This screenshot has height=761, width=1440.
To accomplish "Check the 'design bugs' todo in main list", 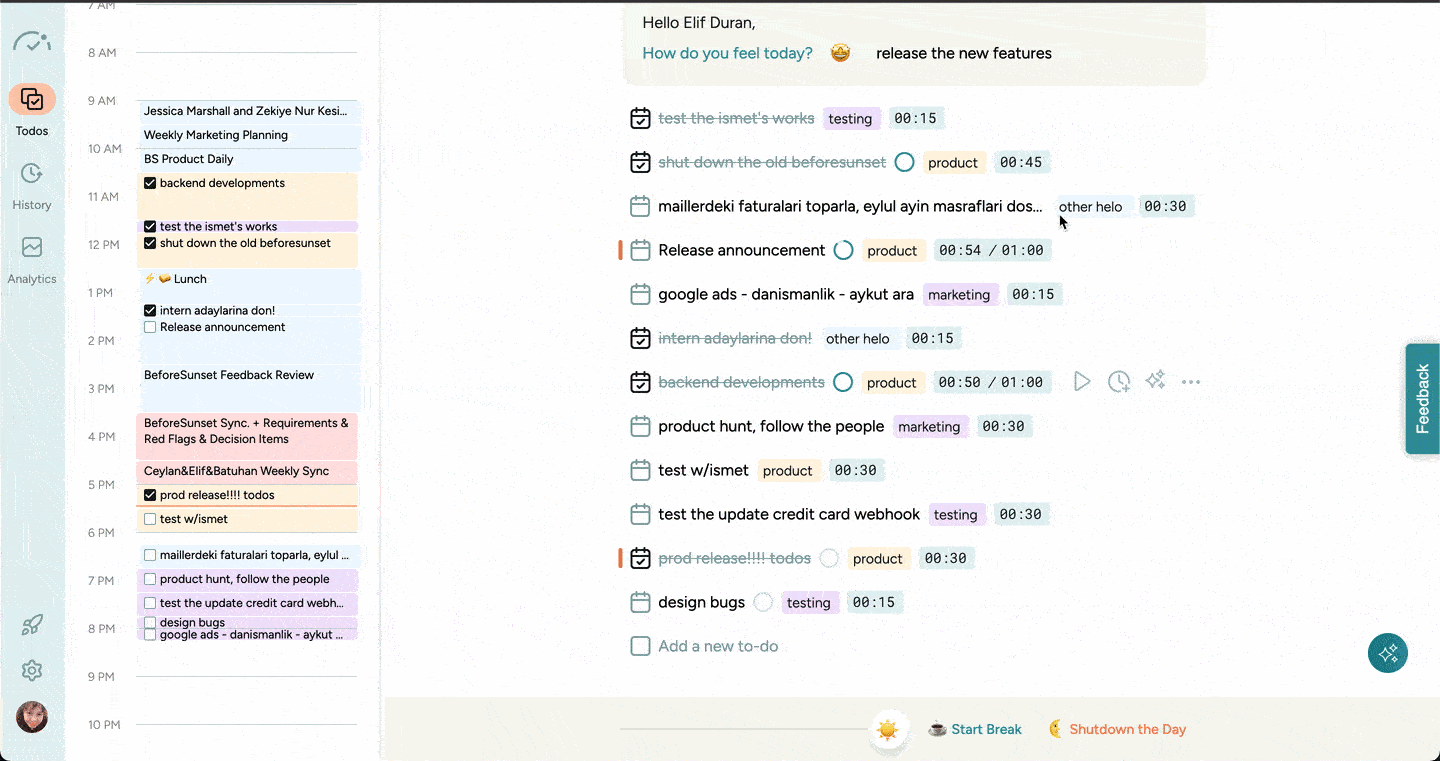I will point(640,603).
